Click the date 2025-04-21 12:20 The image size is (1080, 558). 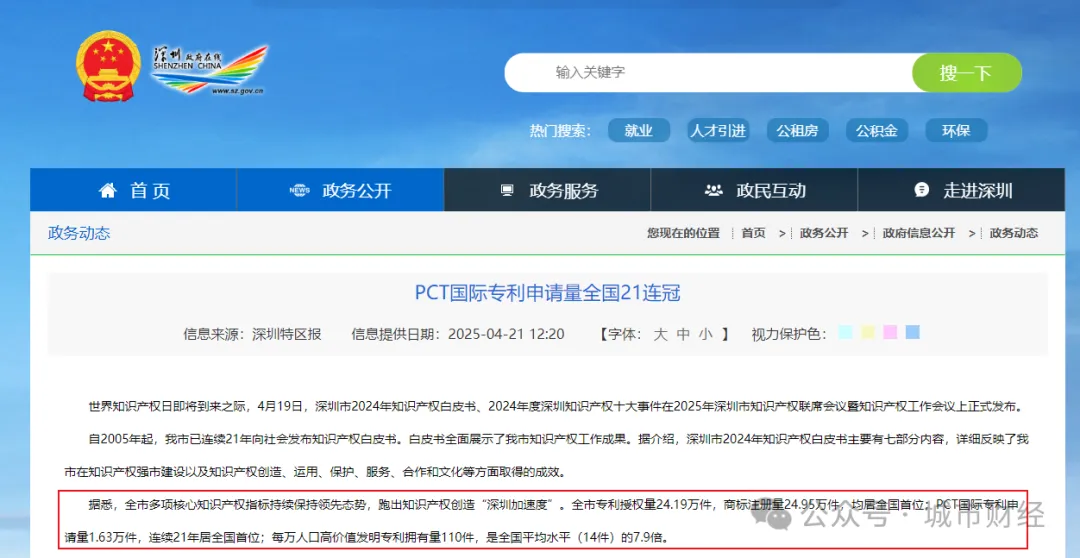tap(506, 335)
